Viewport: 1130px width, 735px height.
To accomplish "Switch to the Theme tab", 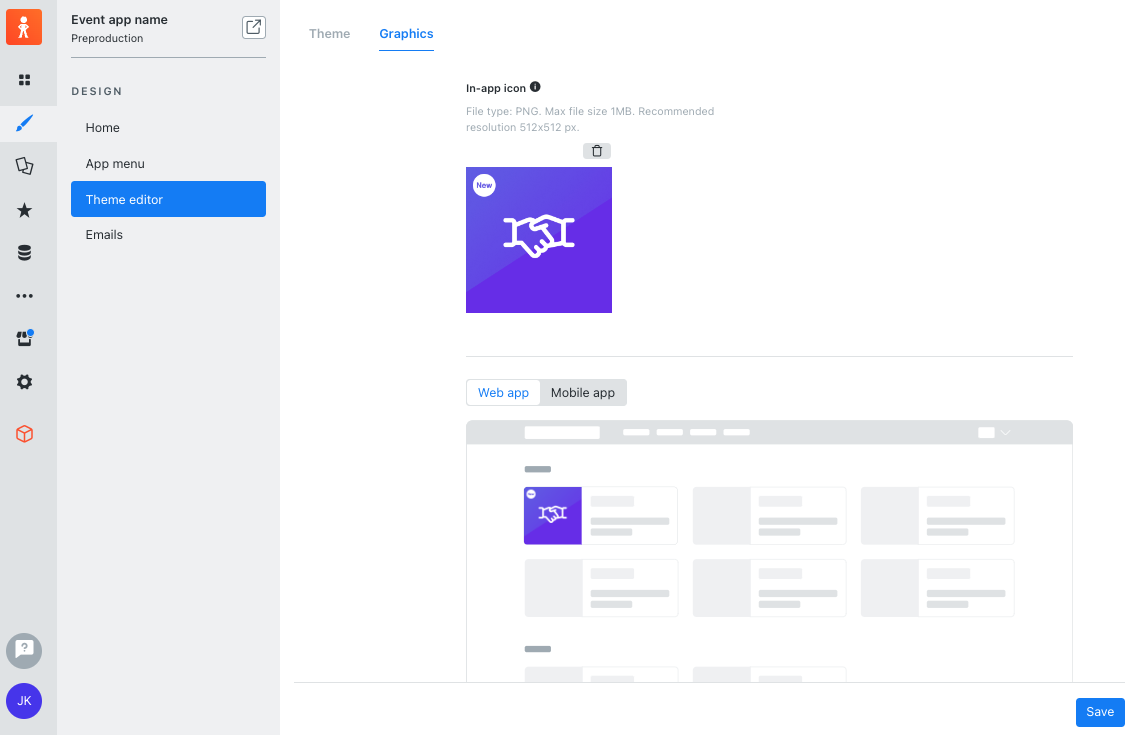I will [x=329, y=34].
